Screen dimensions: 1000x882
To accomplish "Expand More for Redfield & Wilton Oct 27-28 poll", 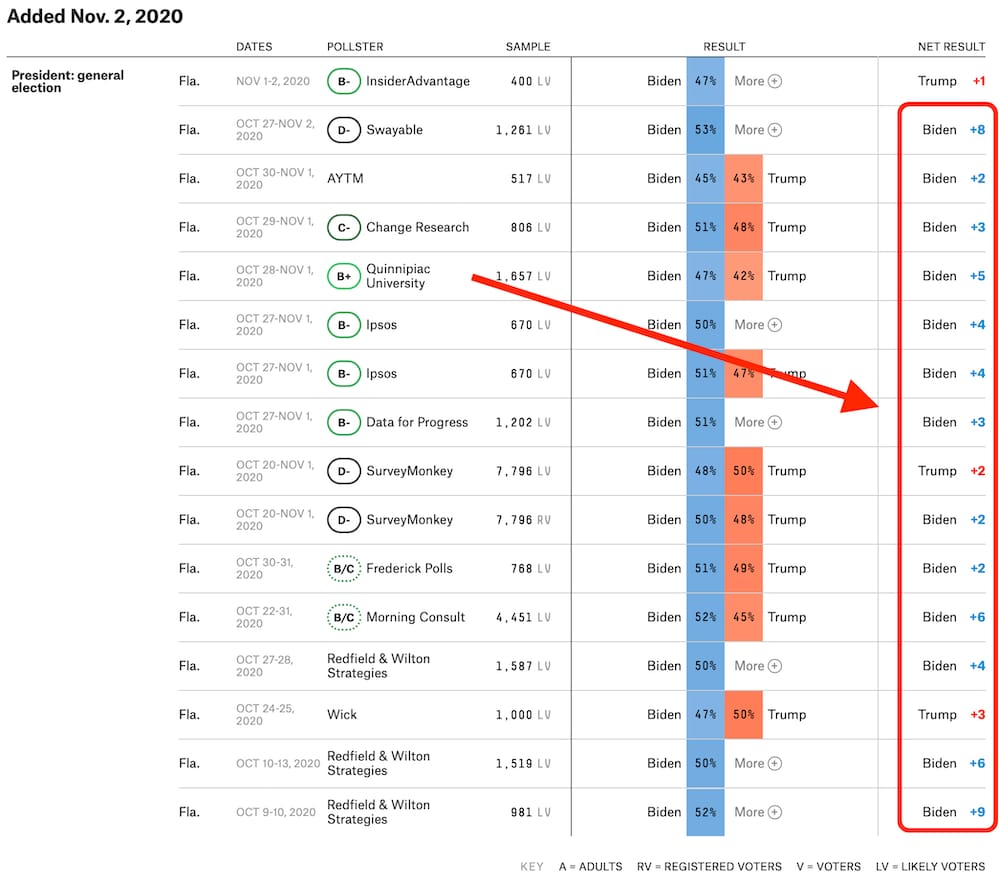I will pos(758,666).
